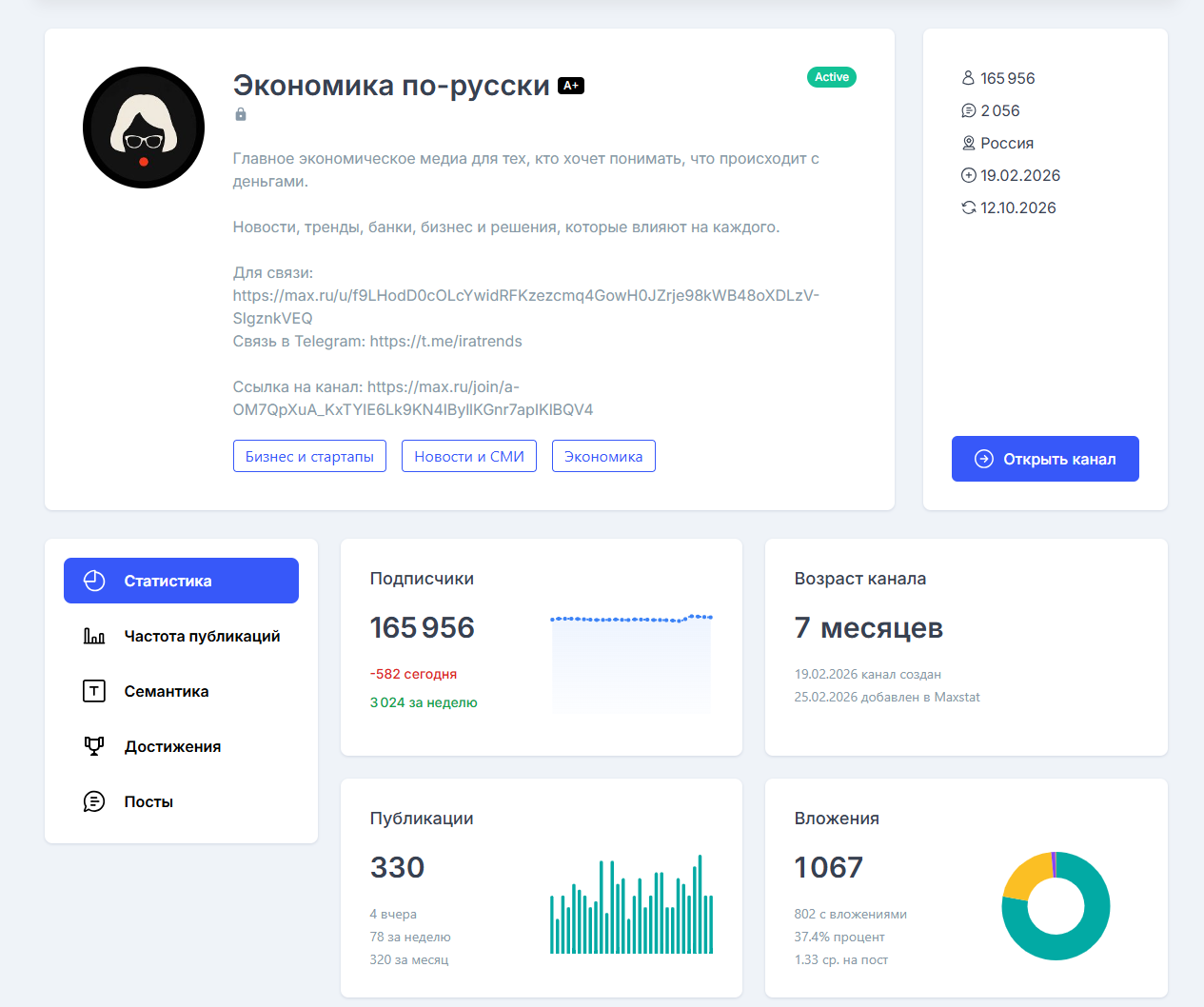Click the 78 за неделю text
Viewport: 1204px width, 1007px height.
(x=410, y=937)
